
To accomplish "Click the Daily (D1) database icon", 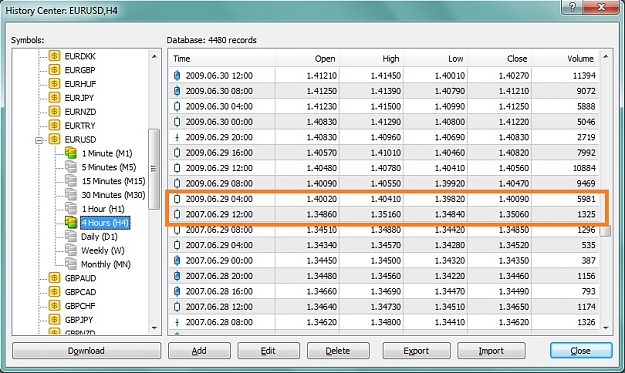I will pyautogui.click(x=71, y=236).
